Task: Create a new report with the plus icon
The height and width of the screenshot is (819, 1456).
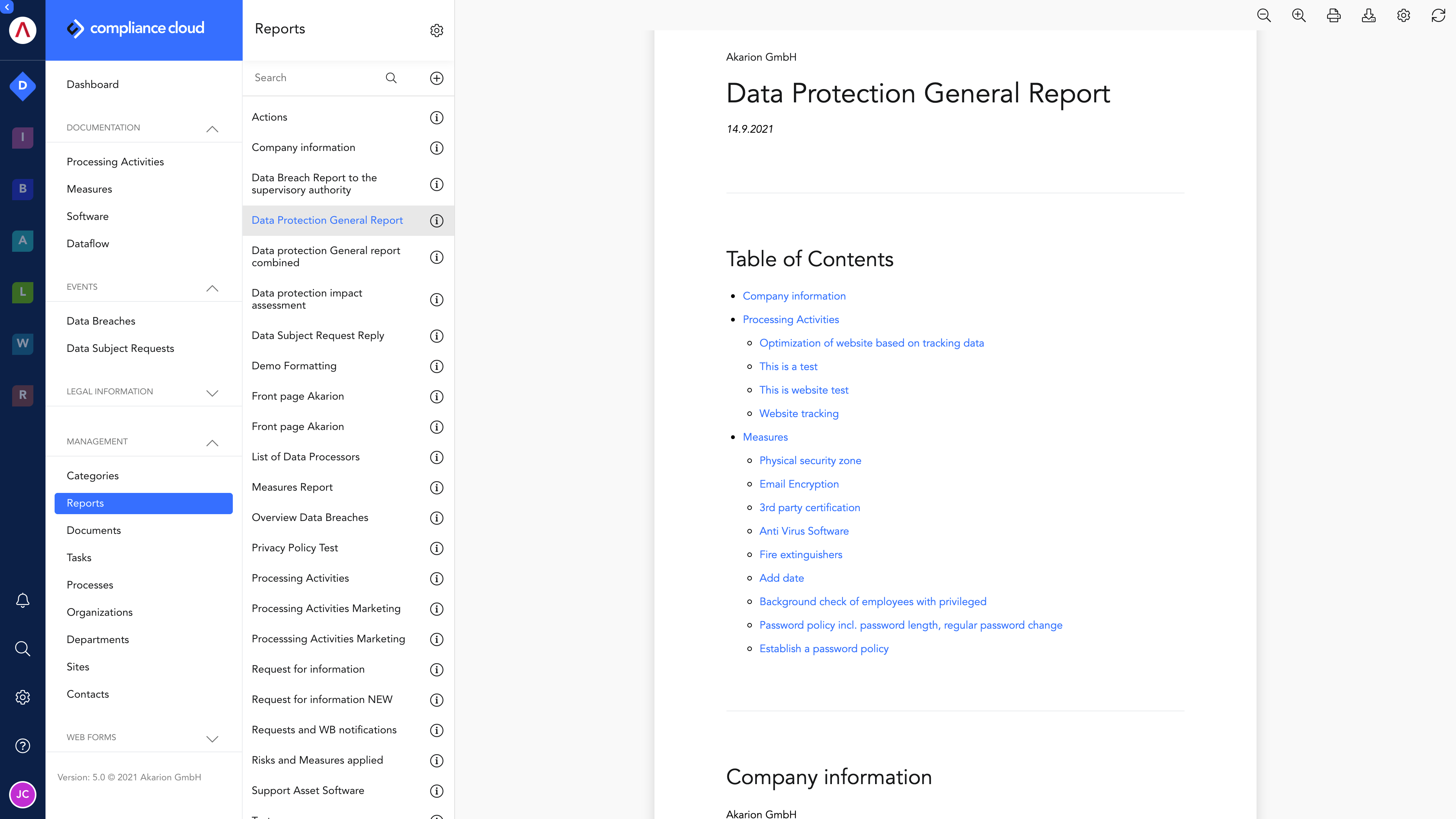Action: 436,78
